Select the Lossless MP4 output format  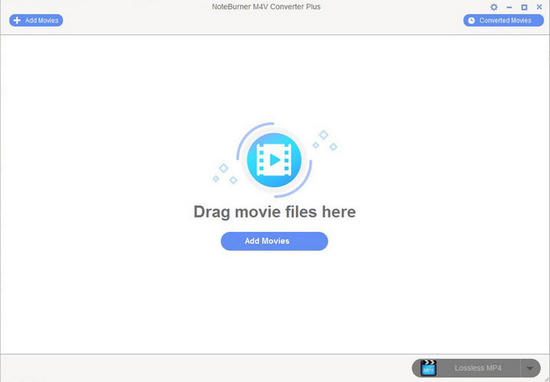coord(478,368)
